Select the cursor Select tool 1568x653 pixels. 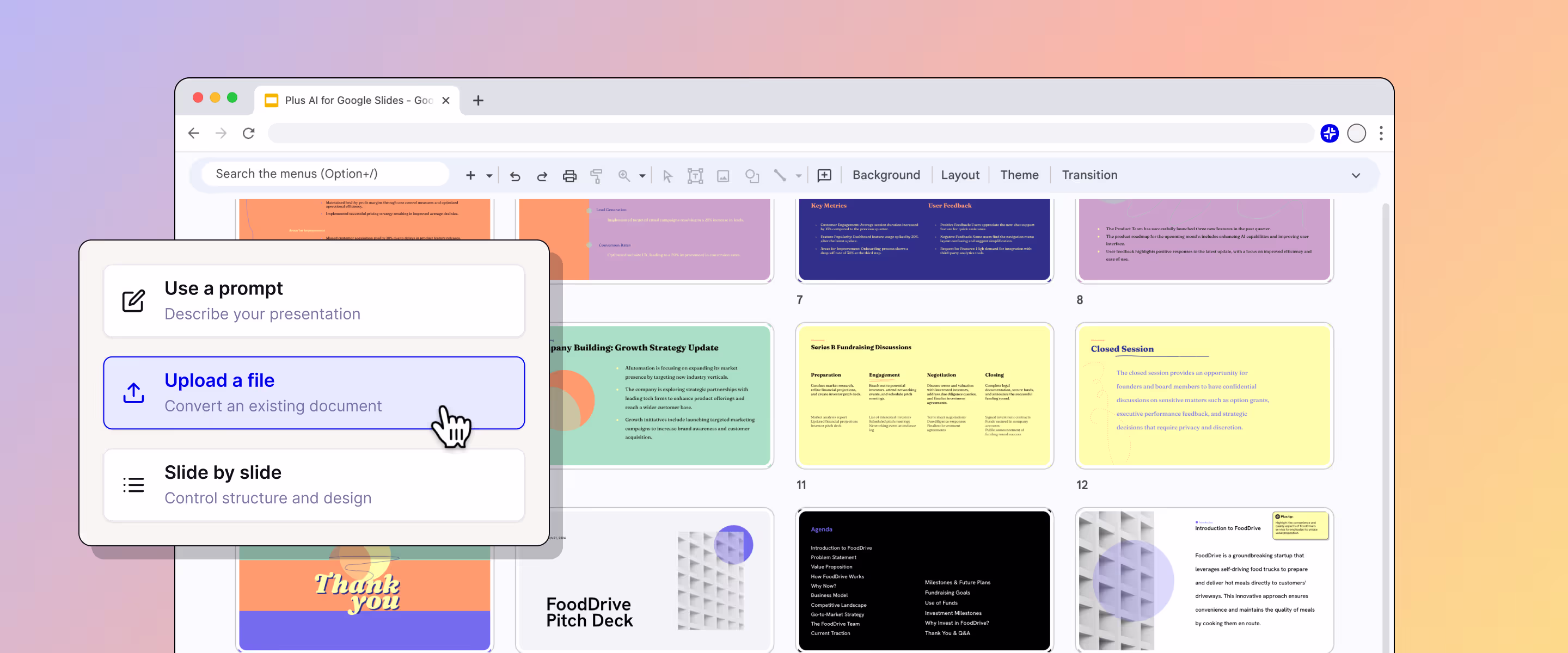point(667,176)
